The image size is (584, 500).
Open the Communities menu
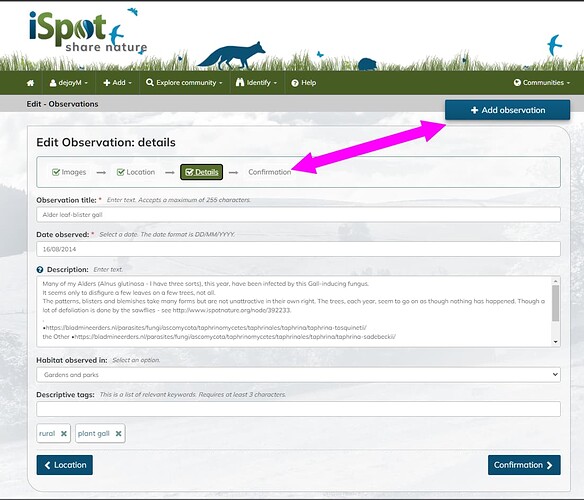coord(542,83)
